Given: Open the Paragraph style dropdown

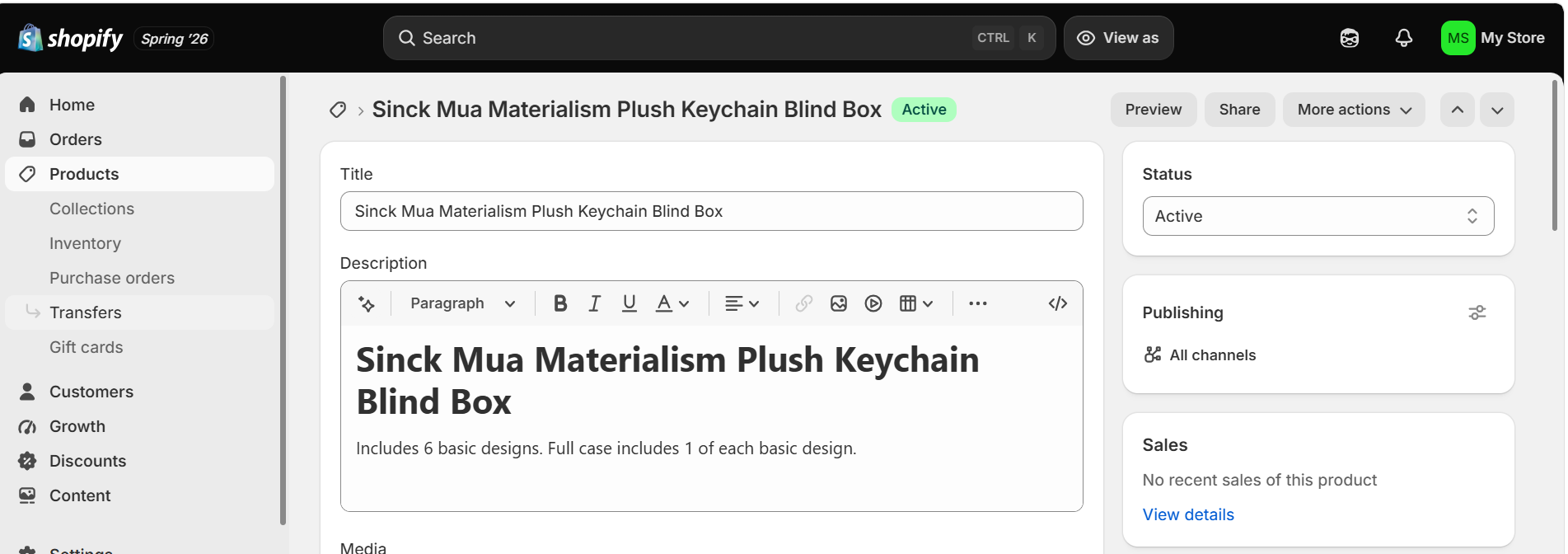Looking at the screenshot, I should tap(462, 303).
